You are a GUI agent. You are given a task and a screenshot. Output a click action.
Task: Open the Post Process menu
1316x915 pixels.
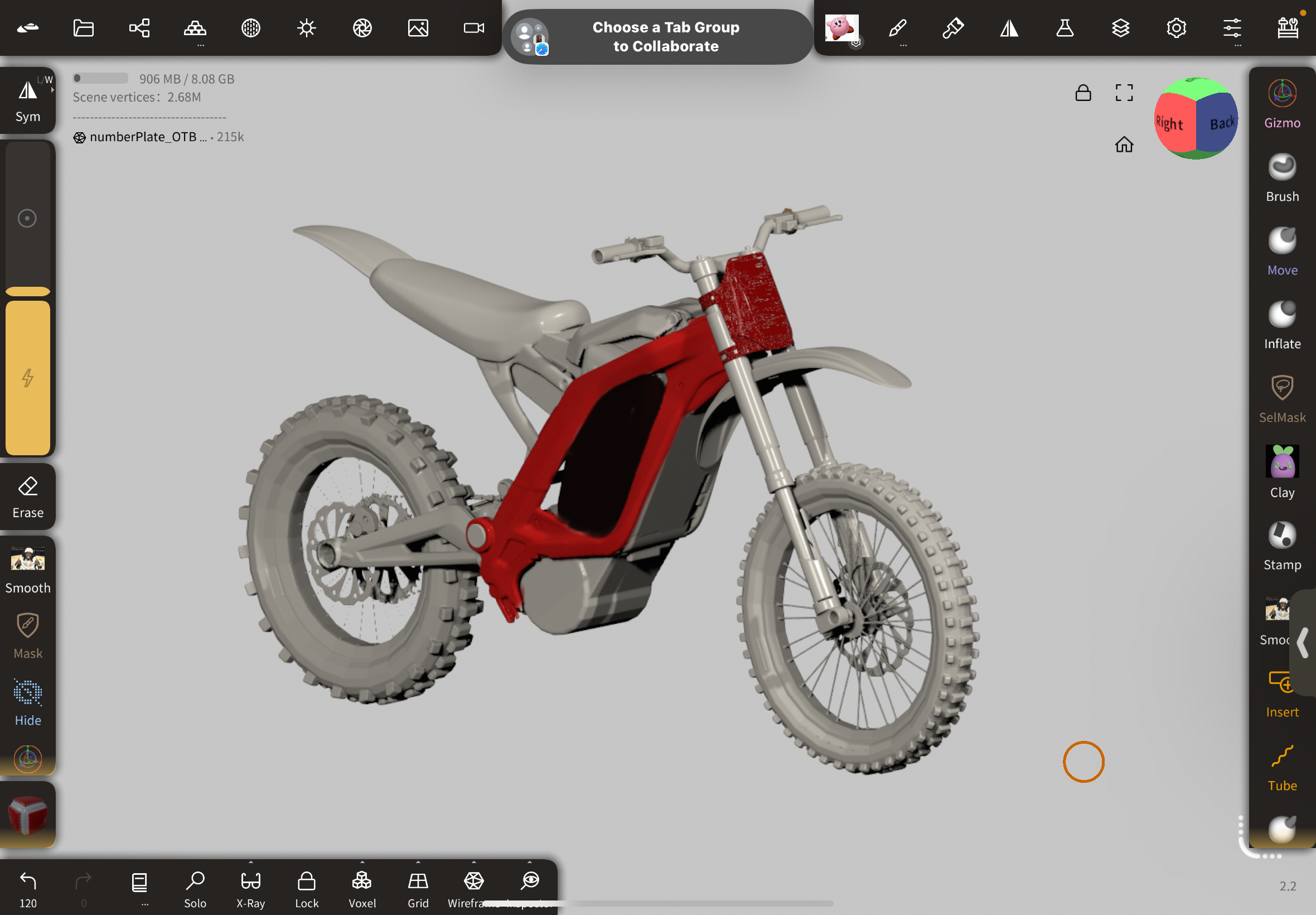point(362,27)
